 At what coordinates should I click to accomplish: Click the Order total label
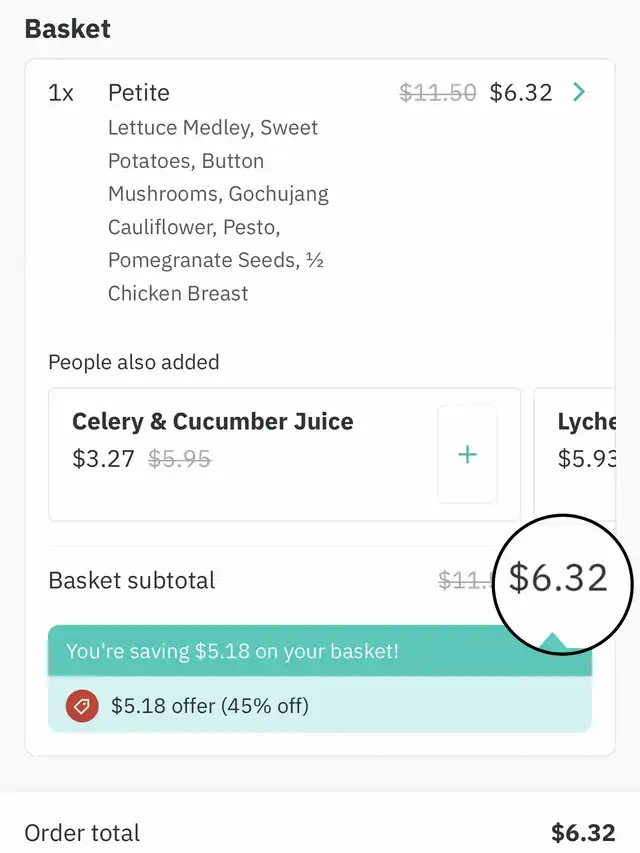82,832
